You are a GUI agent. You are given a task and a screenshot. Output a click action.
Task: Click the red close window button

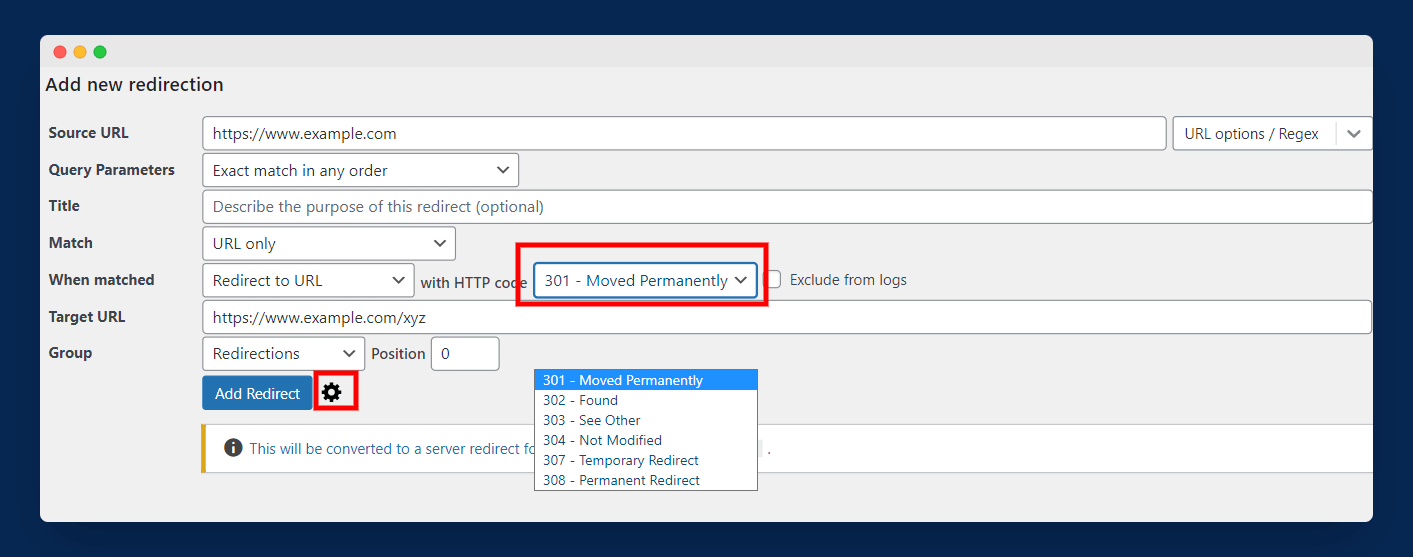point(60,52)
